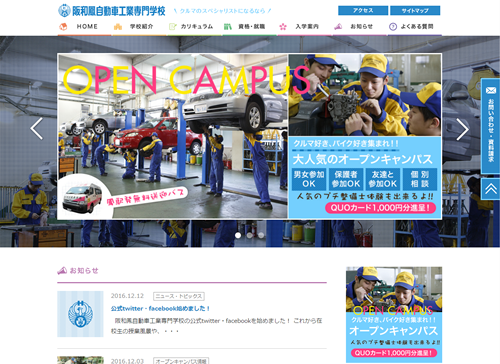
Task: Click the 入学案内 cherry blossom icon
Action: 283,27
